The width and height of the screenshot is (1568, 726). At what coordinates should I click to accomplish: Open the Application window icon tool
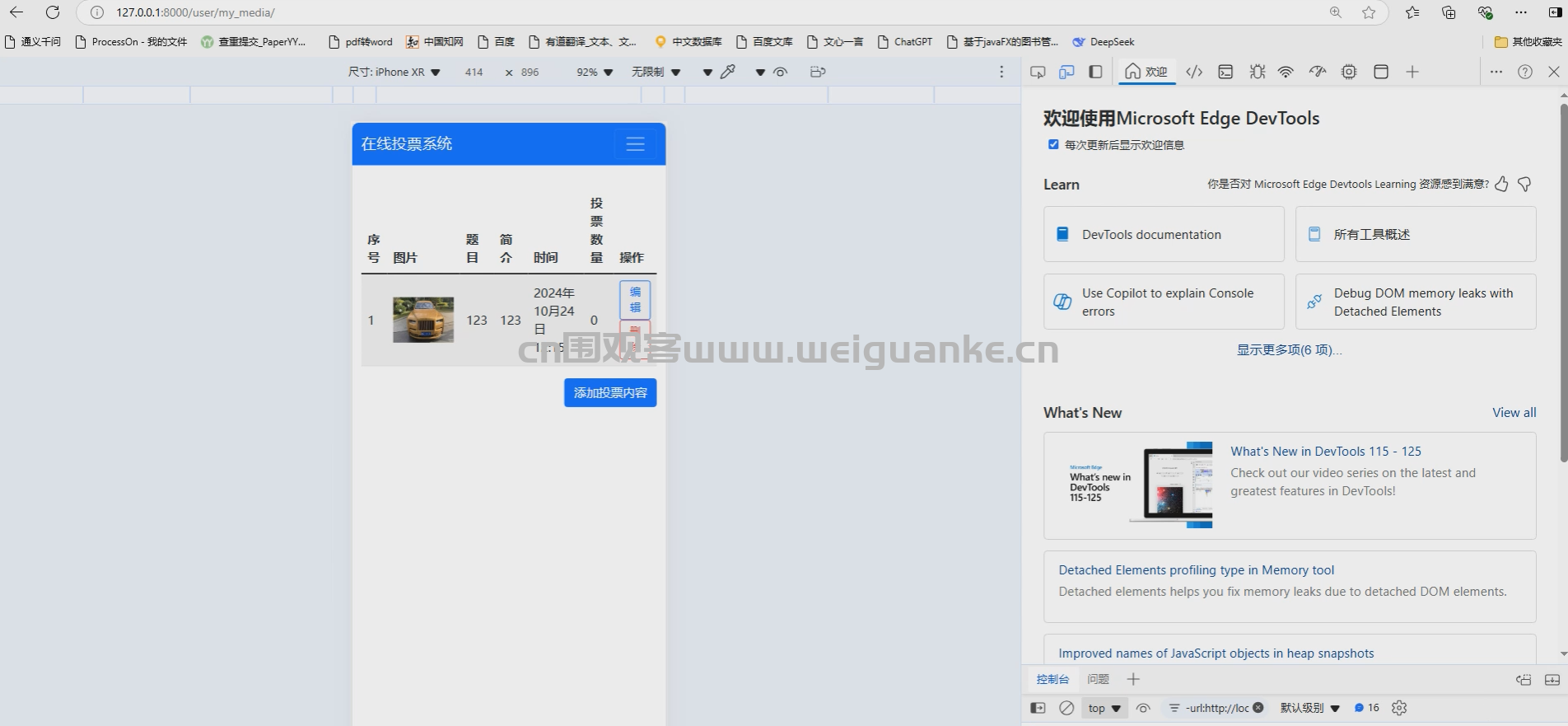click(x=1381, y=72)
